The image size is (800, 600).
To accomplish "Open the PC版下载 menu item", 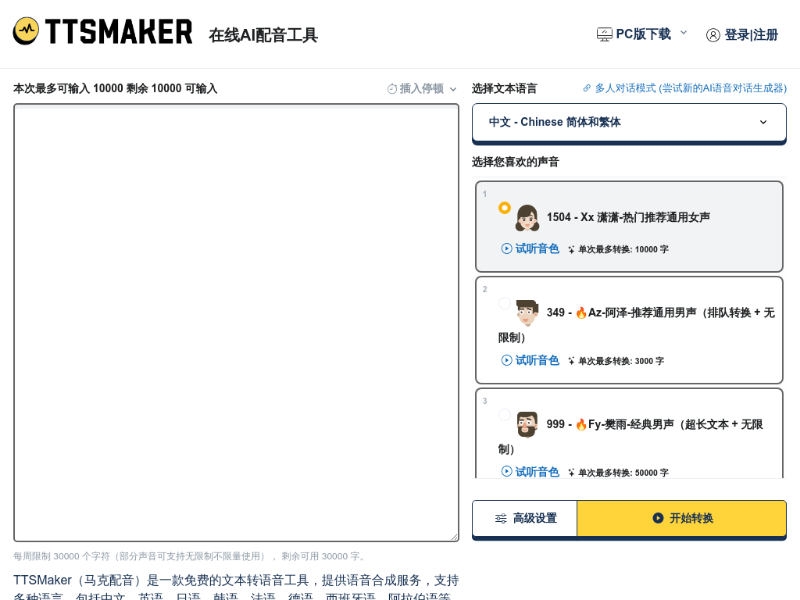I will (x=643, y=34).
